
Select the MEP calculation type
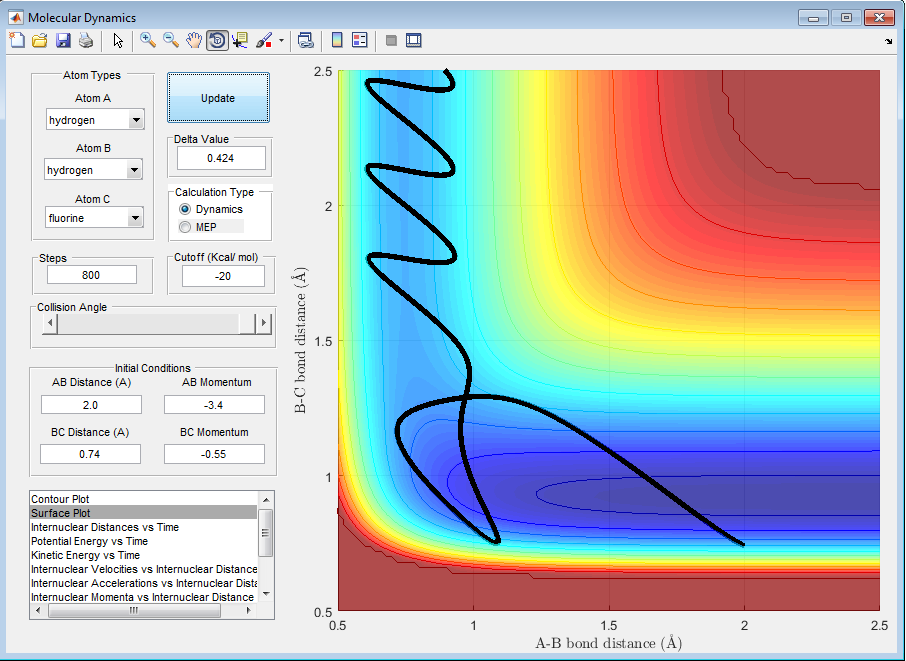coord(184,227)
